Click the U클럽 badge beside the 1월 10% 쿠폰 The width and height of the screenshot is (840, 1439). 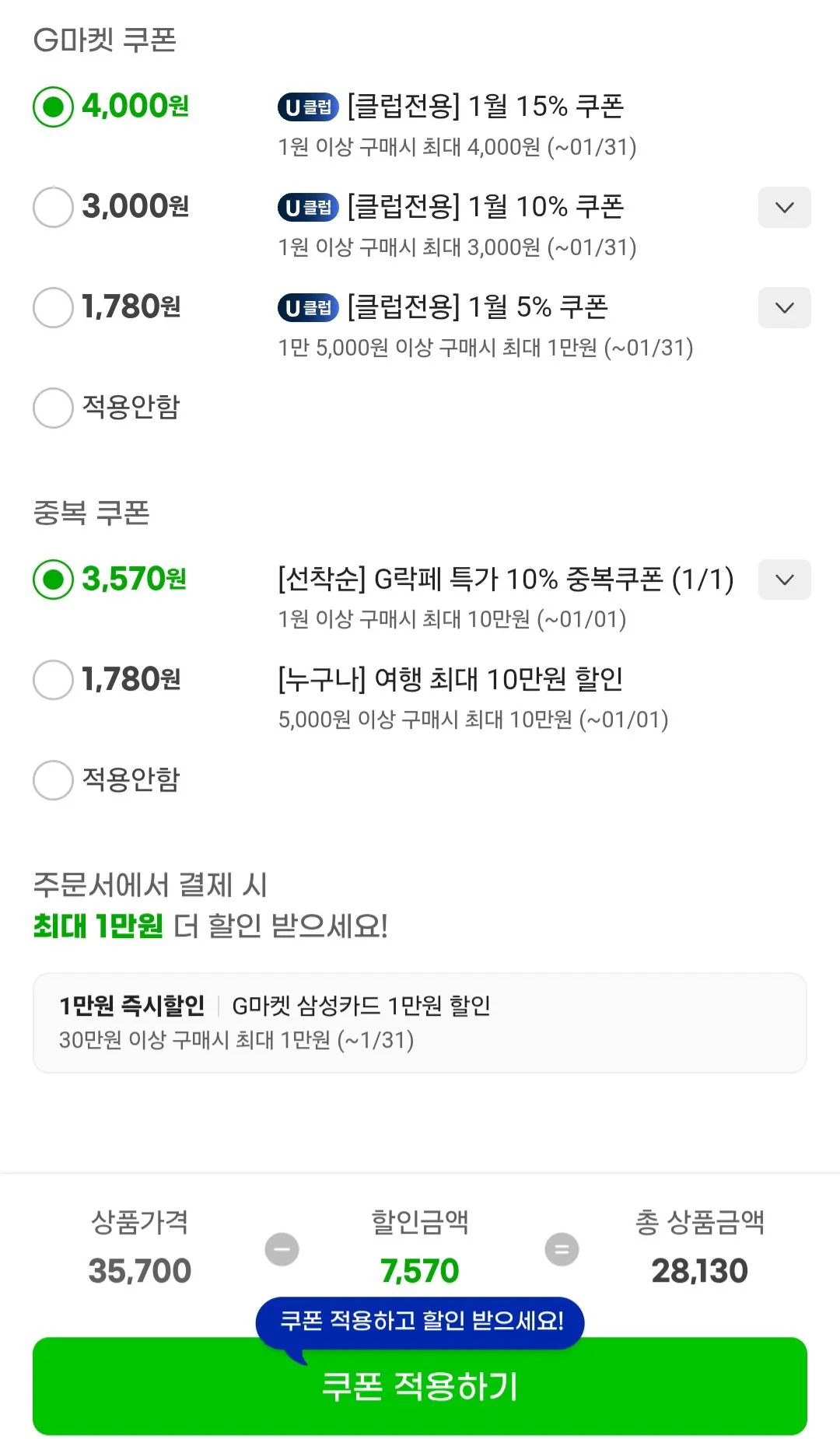tap(308, 207)
